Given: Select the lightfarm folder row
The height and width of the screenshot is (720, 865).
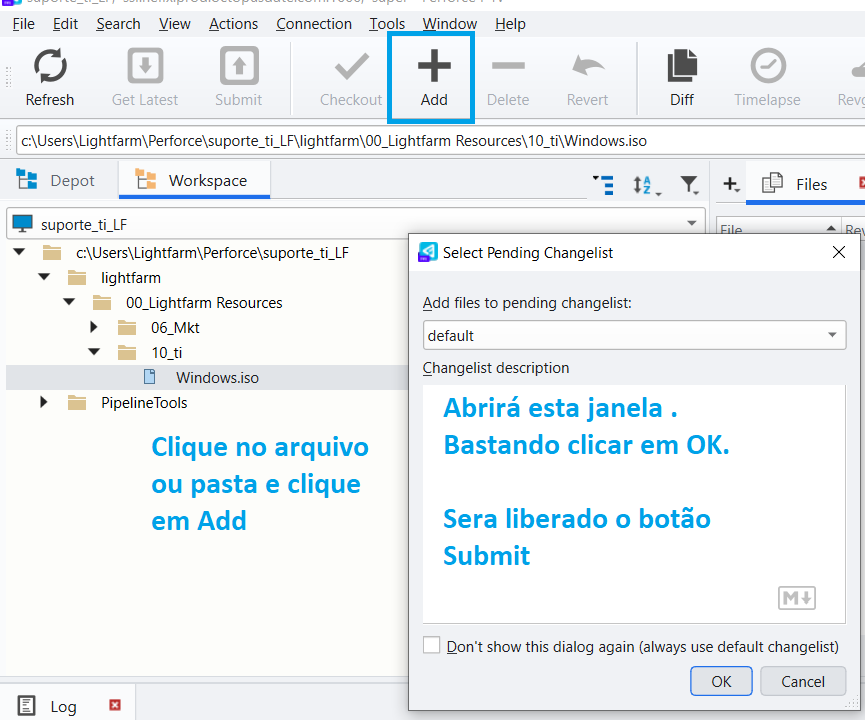Looking at the screenshot, I should 207,278.
